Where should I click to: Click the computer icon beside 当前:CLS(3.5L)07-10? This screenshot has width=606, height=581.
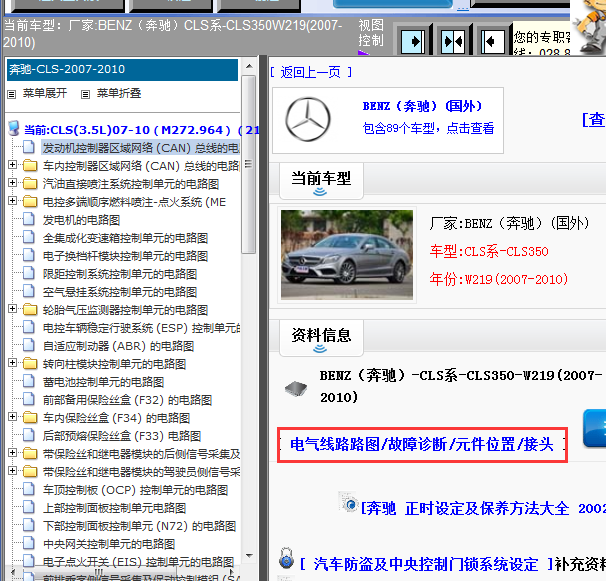coord(14,128)
